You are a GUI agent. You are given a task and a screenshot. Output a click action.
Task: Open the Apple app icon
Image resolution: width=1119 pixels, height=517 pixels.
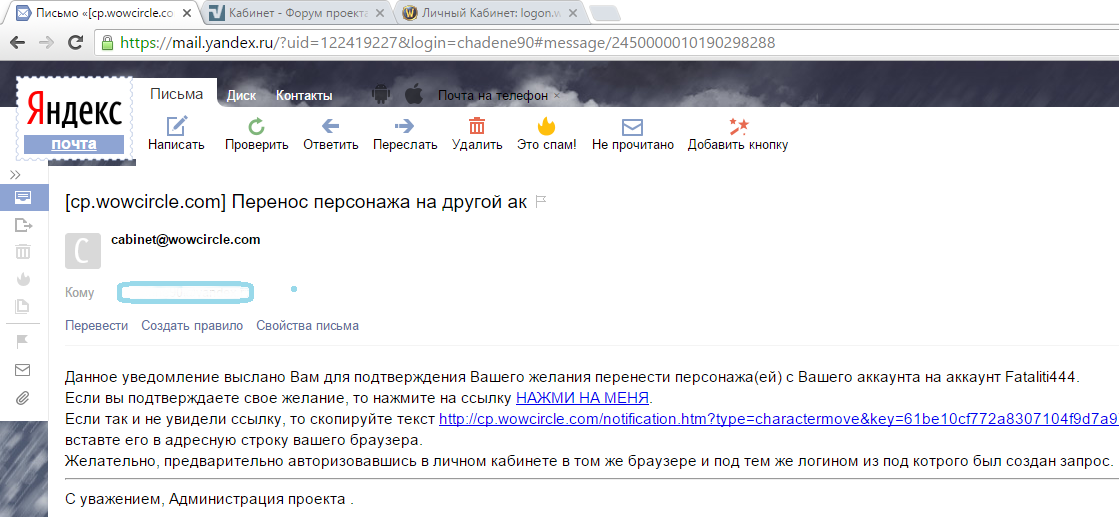click(x=412, y=94)
